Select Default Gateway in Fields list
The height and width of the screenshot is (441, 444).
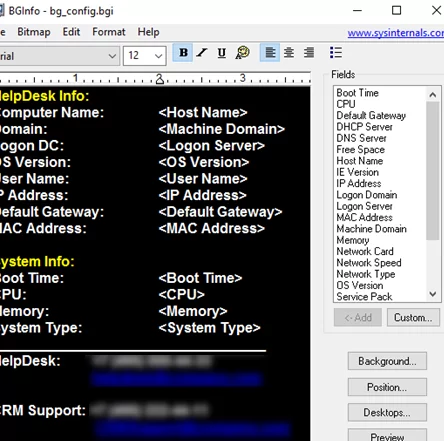coord(371,115)
